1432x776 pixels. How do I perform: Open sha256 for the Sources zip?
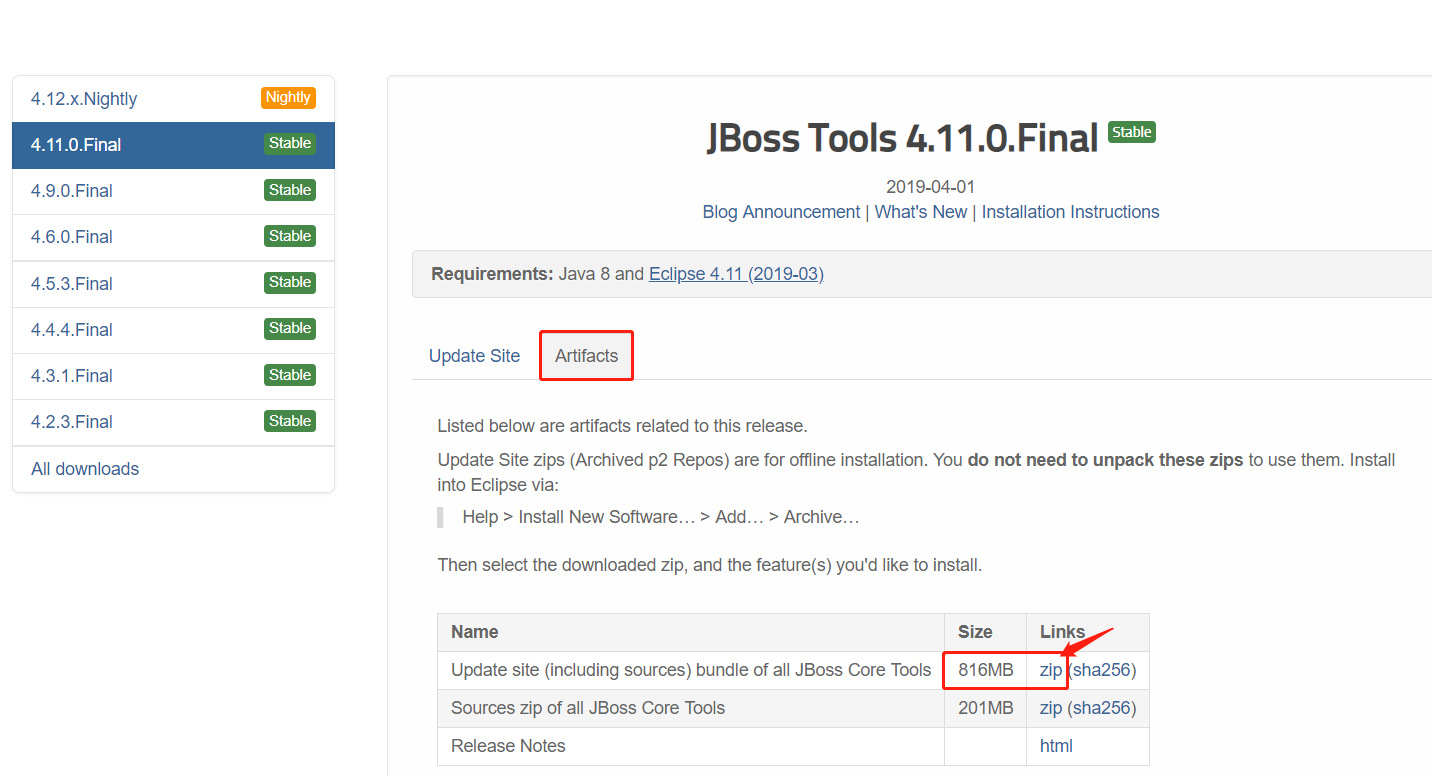coord(1101,708)
